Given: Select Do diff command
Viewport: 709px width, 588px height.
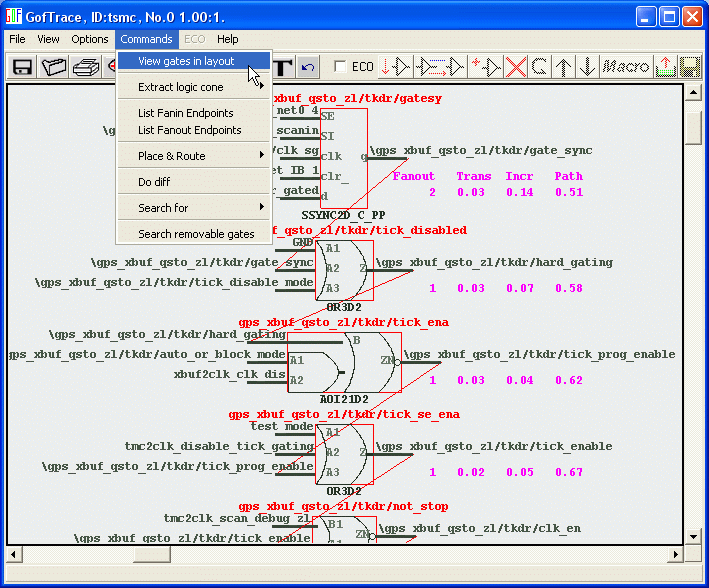Looking at the screenshot, I should point(154,182).
